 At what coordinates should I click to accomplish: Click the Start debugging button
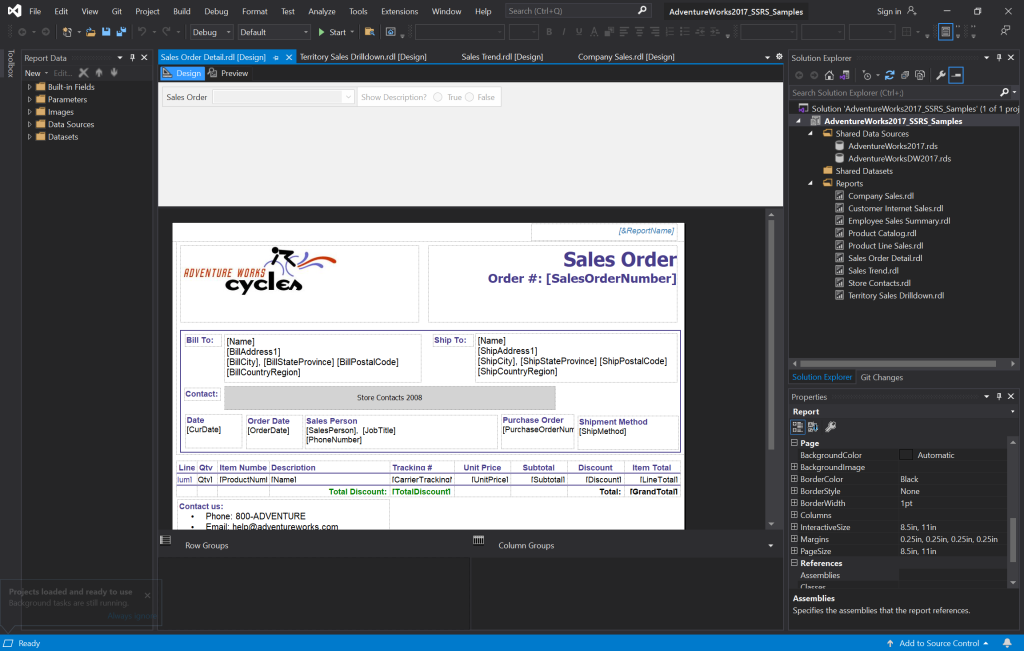[x=332, y=32]
